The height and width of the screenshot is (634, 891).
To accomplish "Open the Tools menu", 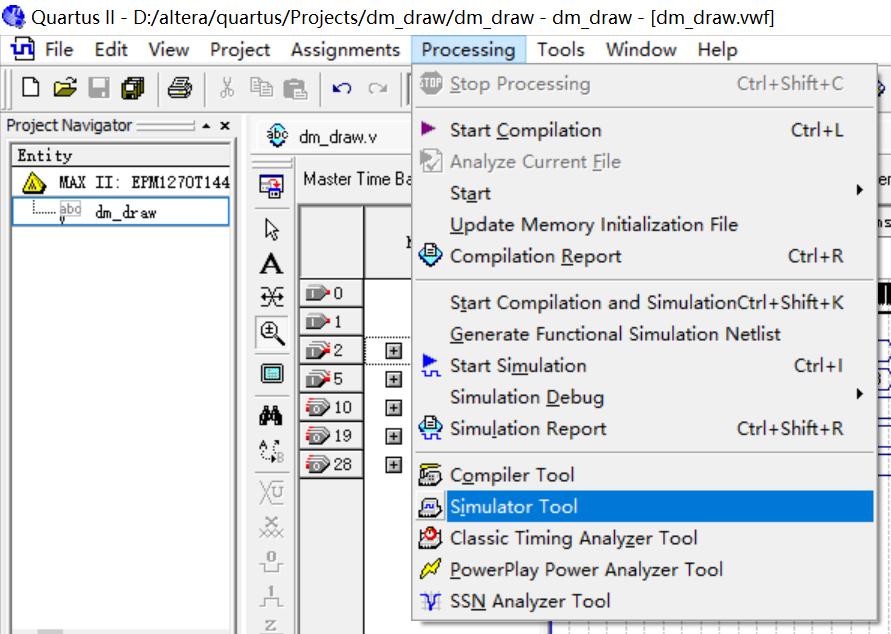I will click(561, 49).
